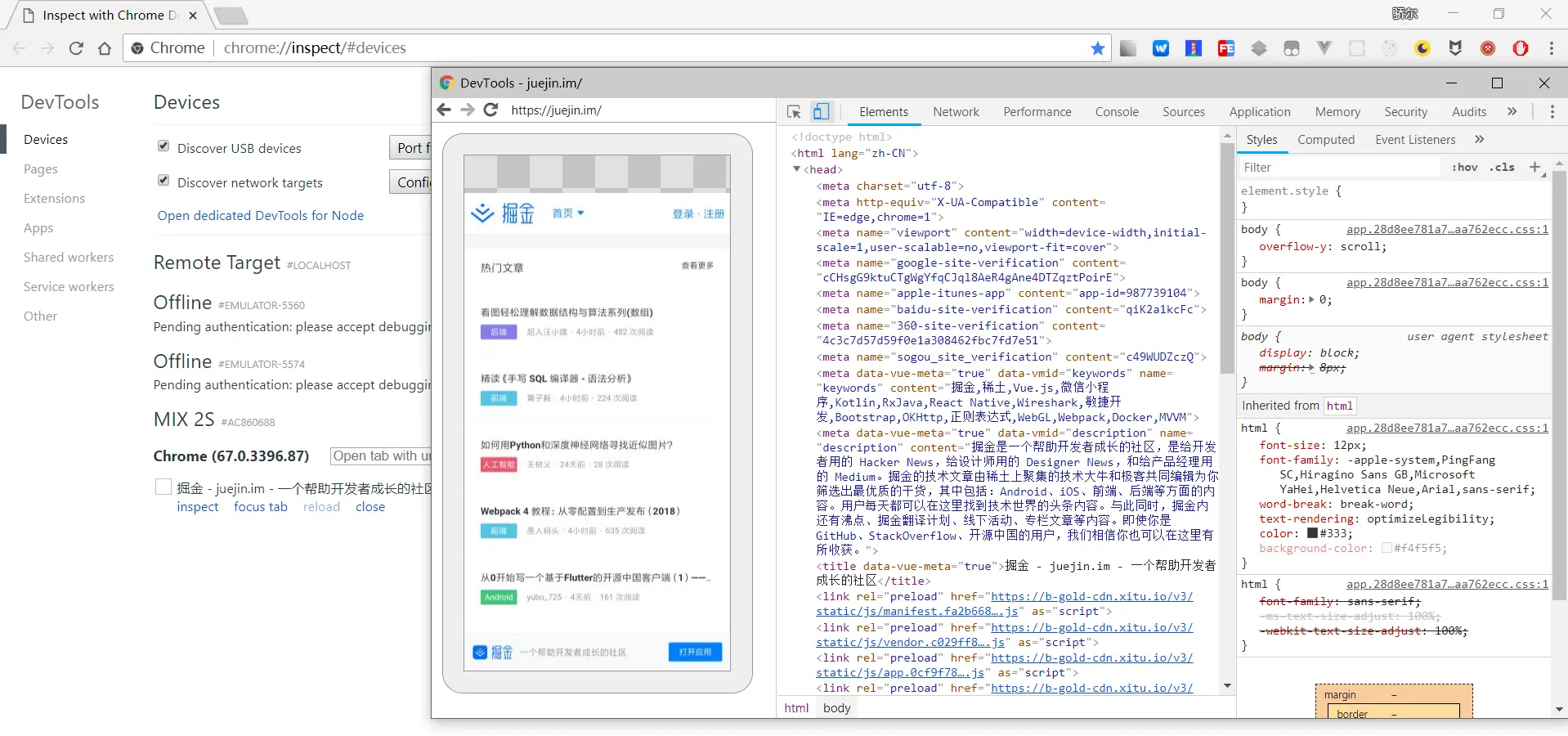
Task: Open the Application panel
Action: (1260, 112)
